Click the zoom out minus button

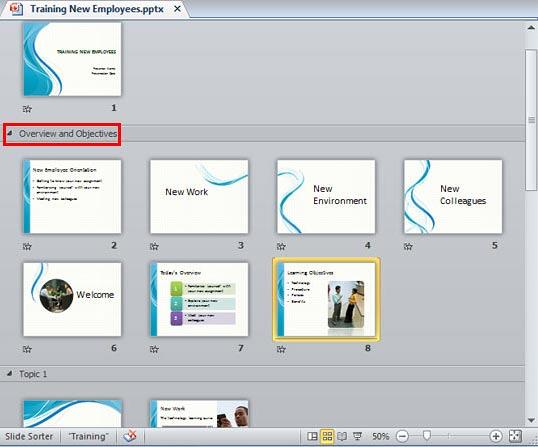402,436
